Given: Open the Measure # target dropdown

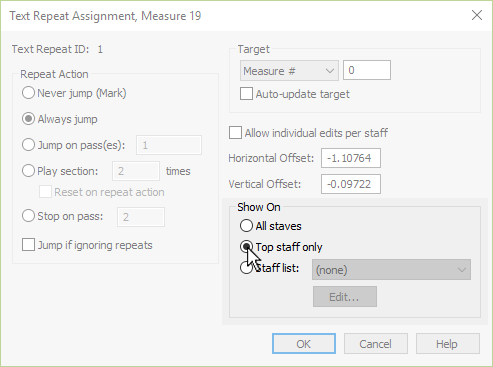Looking at the screenshot, I should pyautogui.click(x=289, y=70).
